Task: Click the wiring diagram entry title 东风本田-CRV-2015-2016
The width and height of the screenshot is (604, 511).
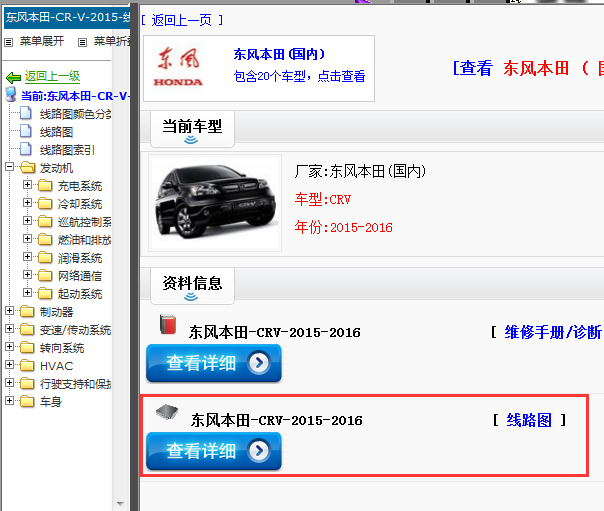Action: coord(277,420)
